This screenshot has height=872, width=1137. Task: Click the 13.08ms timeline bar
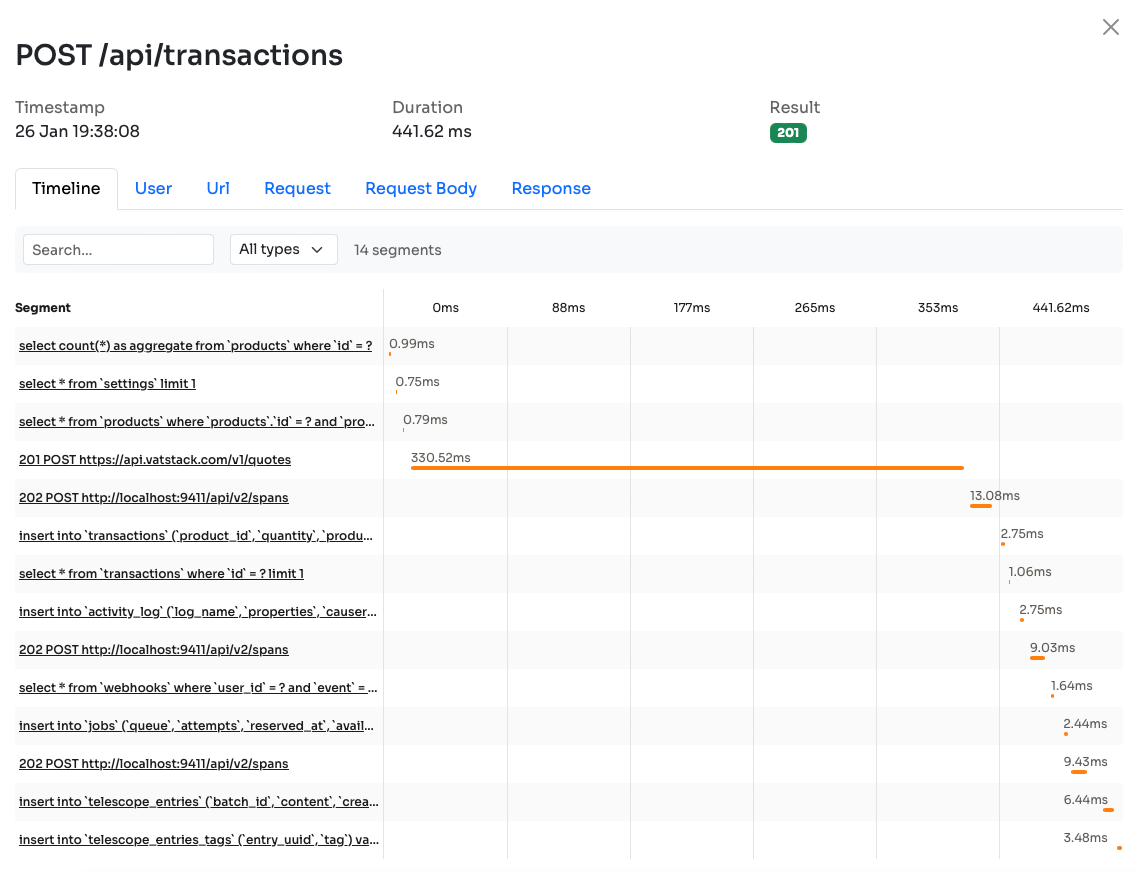coord(981,506)
